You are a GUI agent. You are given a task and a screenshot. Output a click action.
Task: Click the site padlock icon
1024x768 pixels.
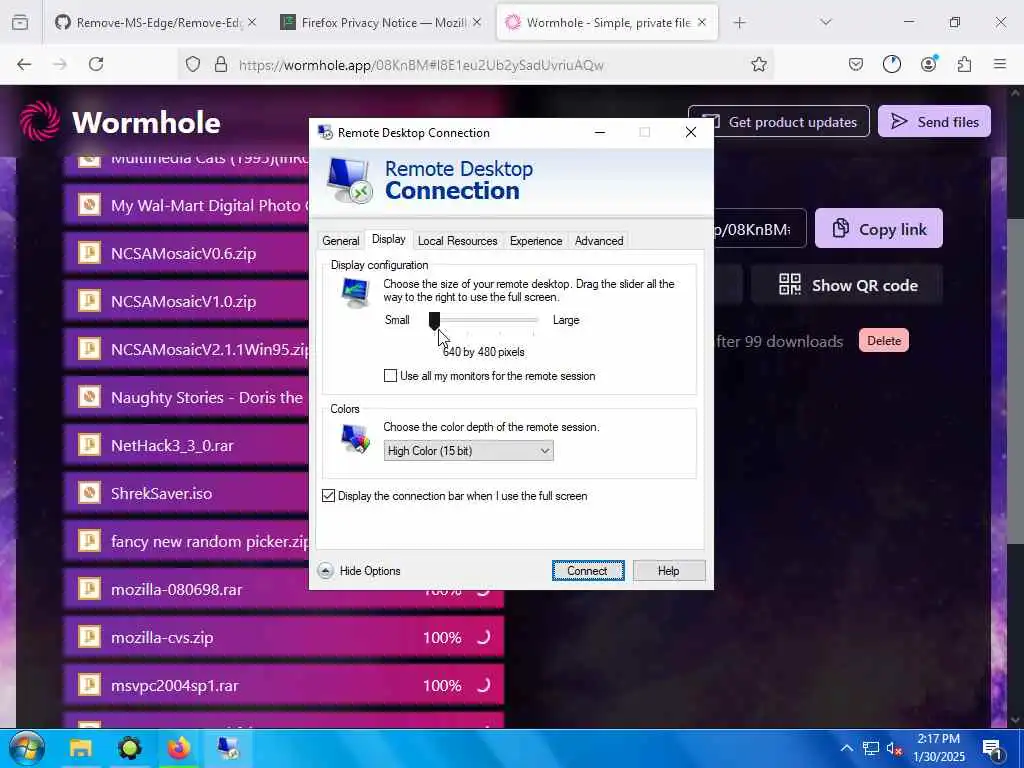coord(221,64)
